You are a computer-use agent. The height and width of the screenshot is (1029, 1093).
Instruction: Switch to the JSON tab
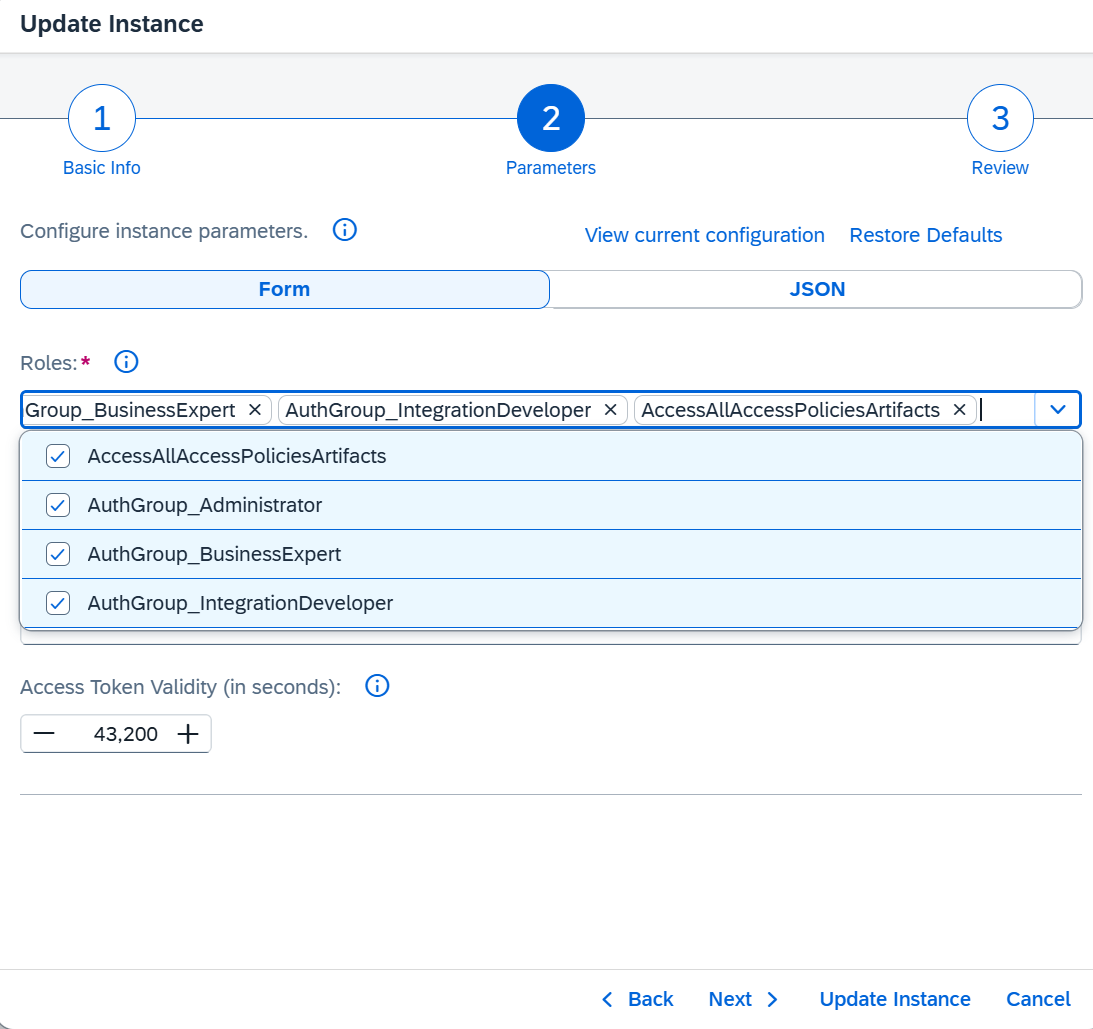click(x=816, y=289)
